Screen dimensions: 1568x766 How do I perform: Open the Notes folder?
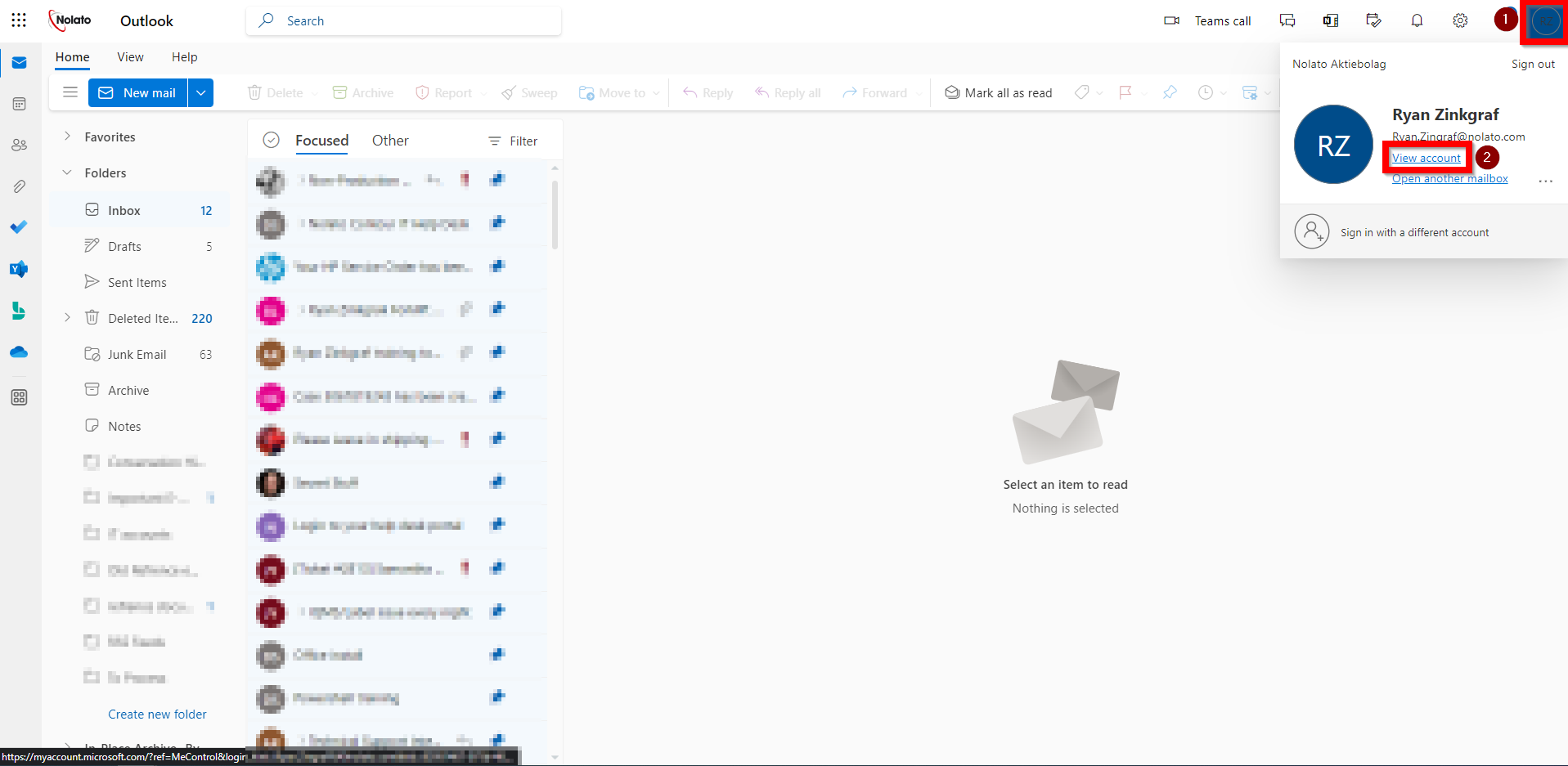[139, 426]
